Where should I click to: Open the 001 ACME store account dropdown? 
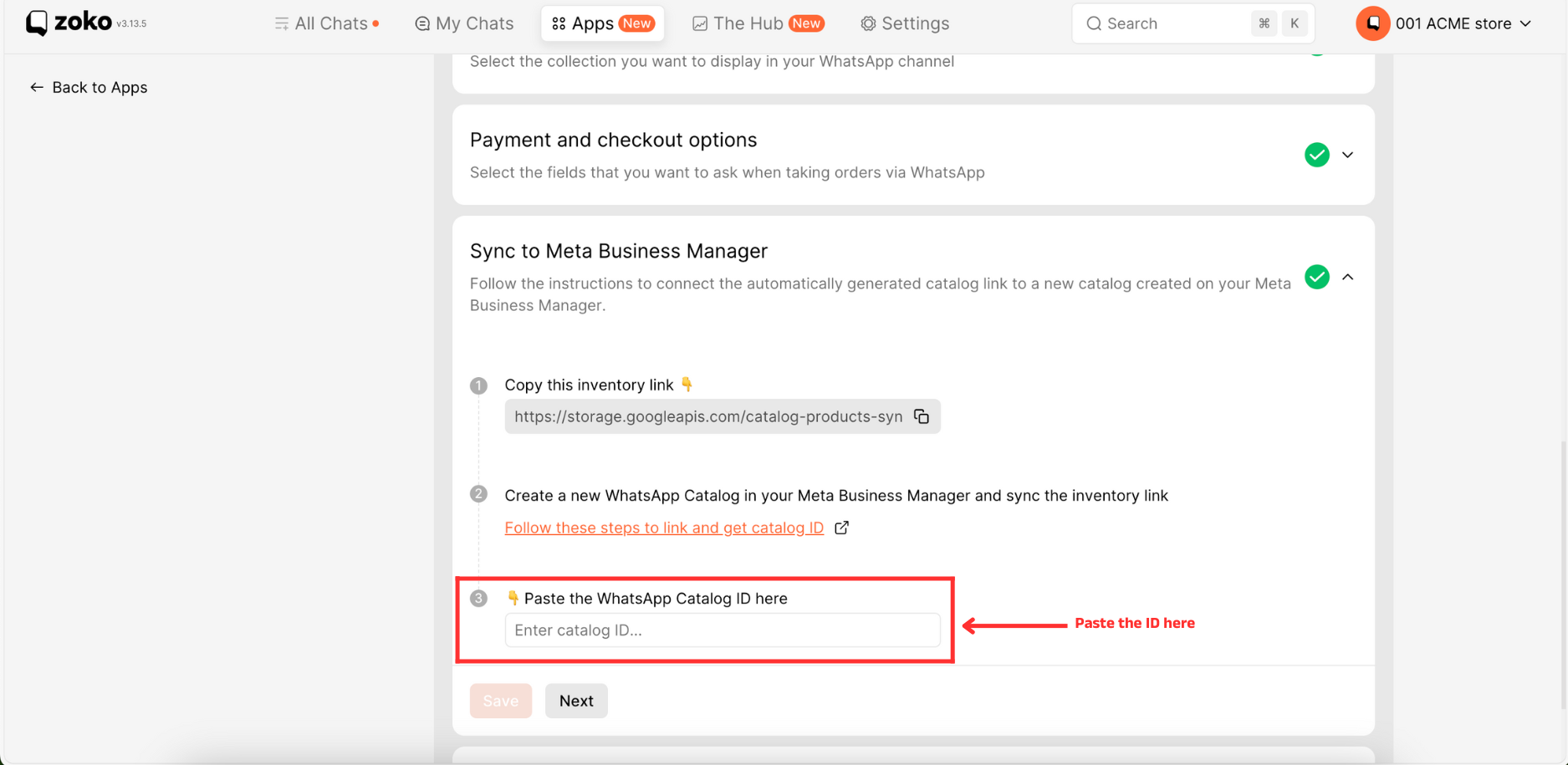(1444, 23)
